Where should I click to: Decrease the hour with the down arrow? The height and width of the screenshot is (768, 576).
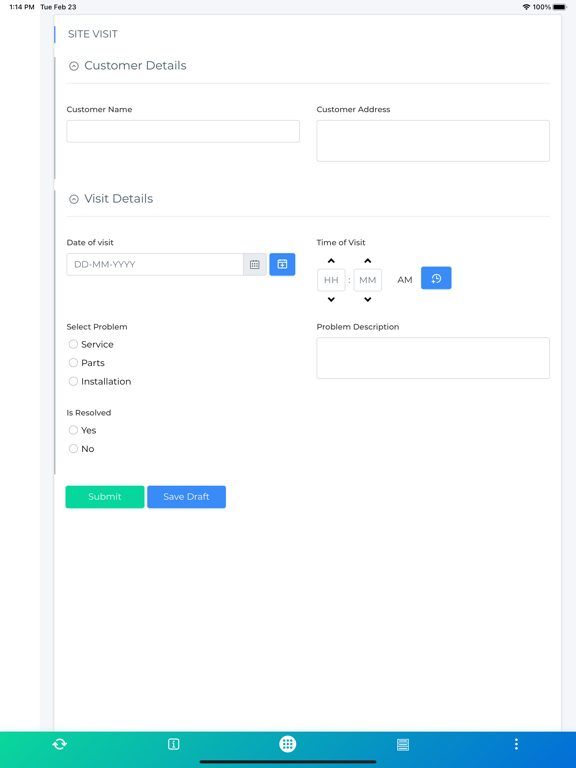click(x=331, y=299)
